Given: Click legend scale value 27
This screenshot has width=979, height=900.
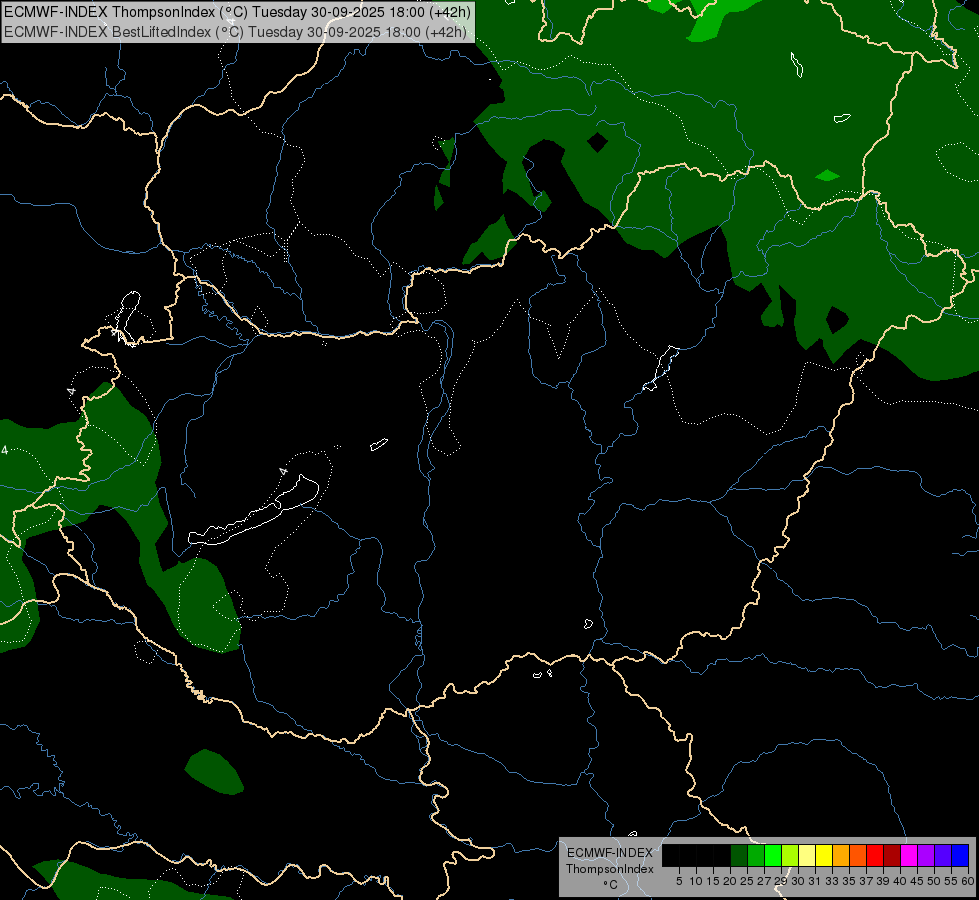Looking at the screenshot, I should [764, 881].
